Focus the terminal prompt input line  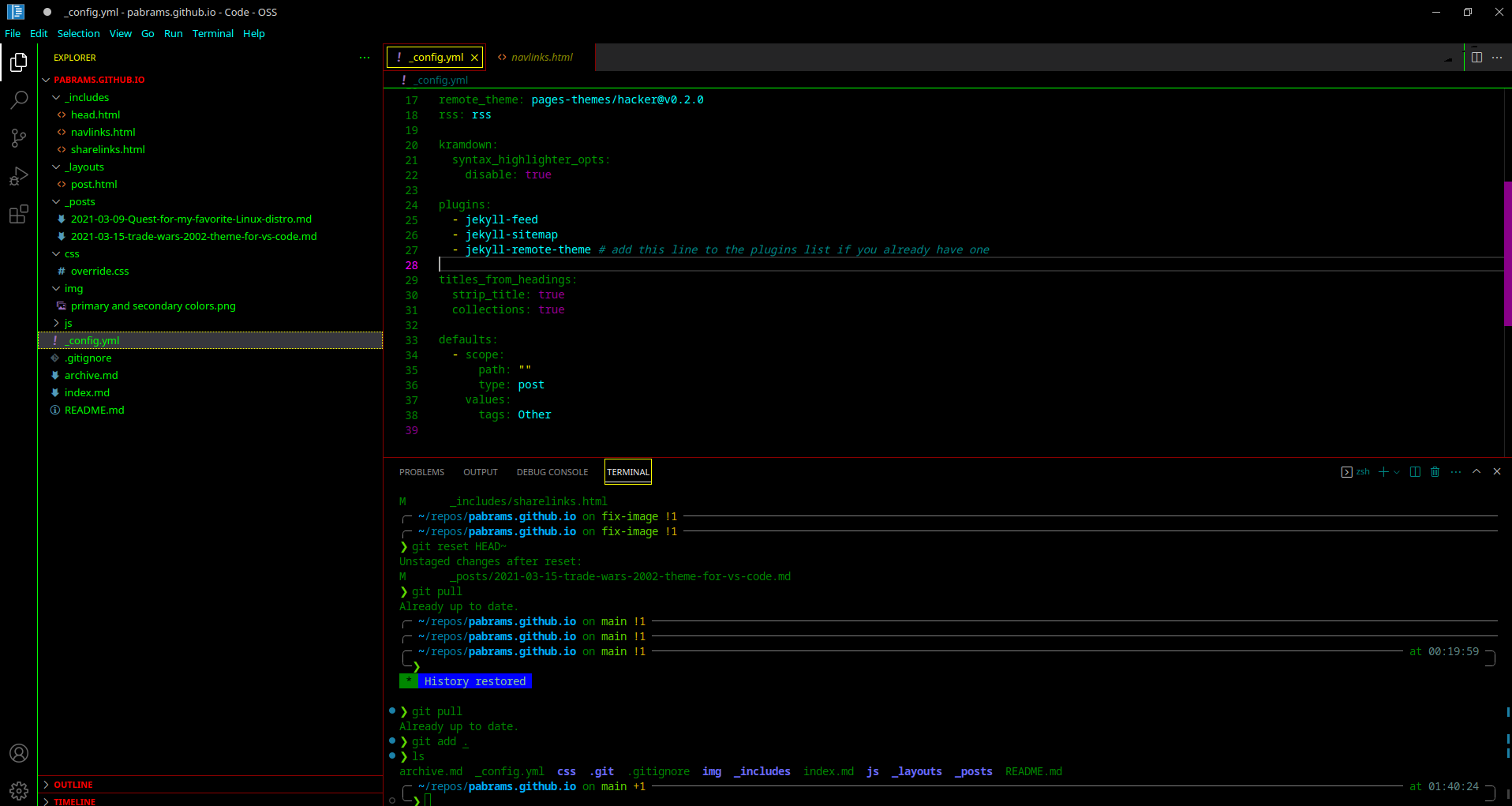tap(947, 800)
